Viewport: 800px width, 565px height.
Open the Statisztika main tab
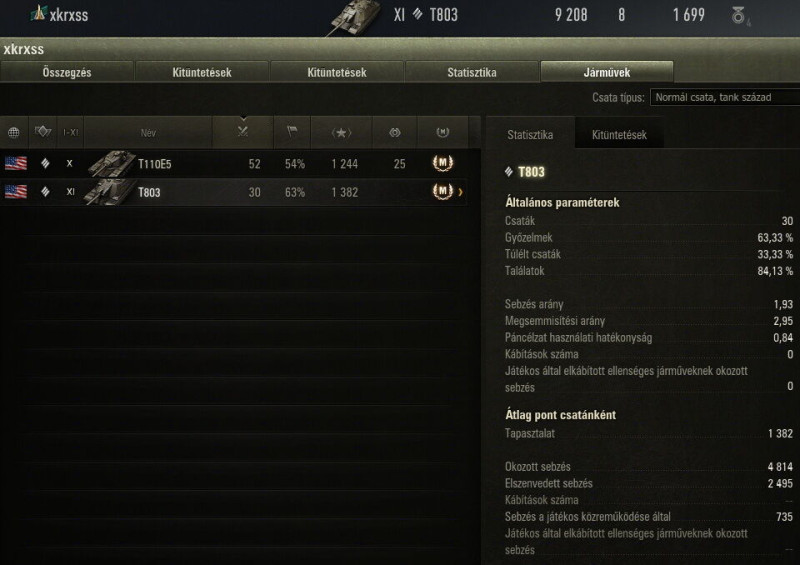click(472, 72)
